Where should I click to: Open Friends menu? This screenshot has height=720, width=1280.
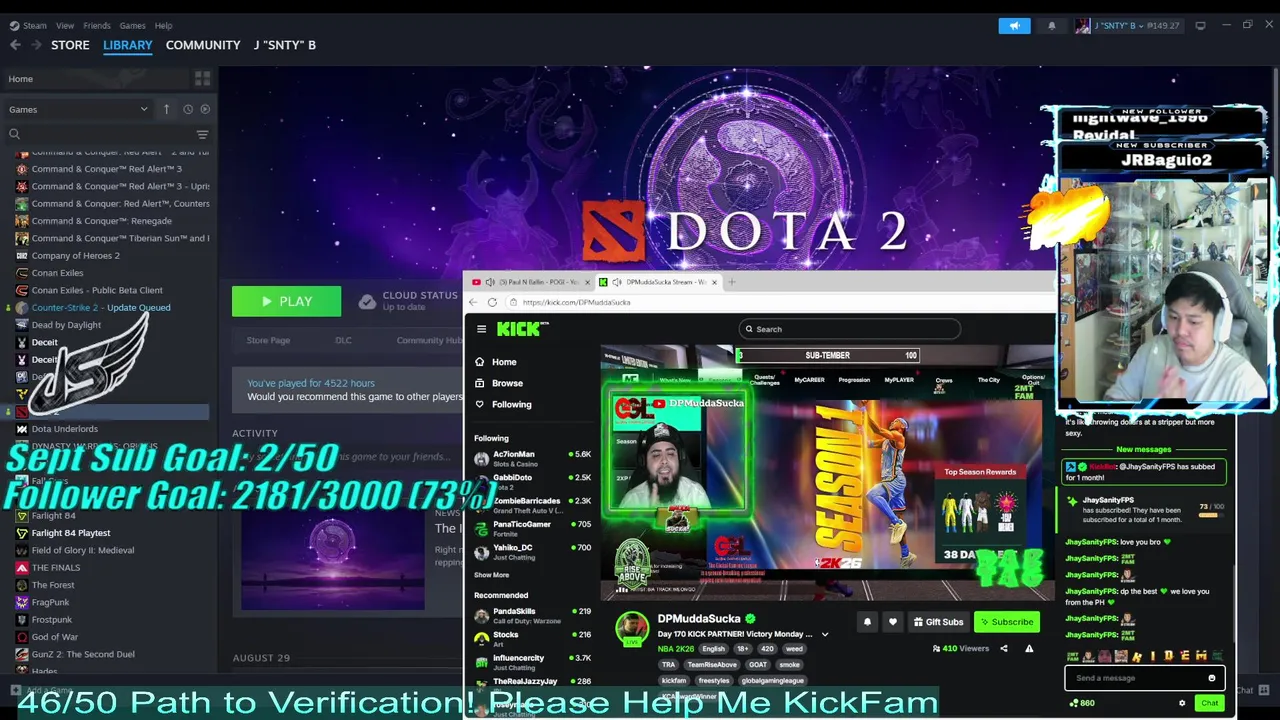(x=97, y=25)
